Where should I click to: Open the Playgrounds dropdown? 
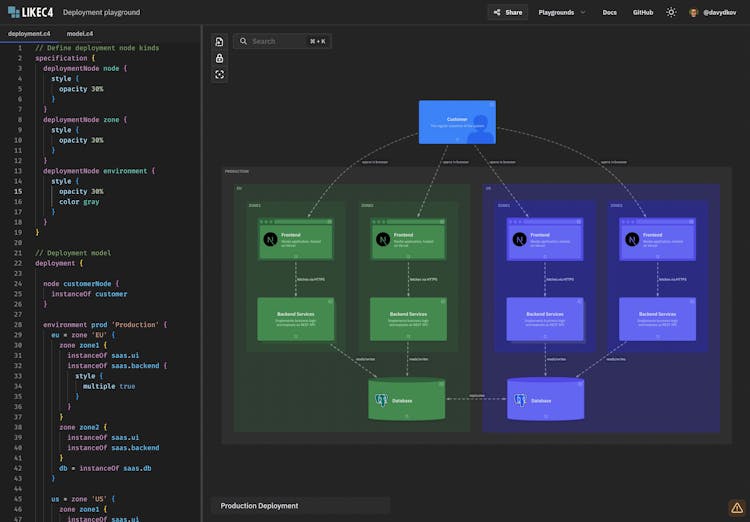[562, 12]
